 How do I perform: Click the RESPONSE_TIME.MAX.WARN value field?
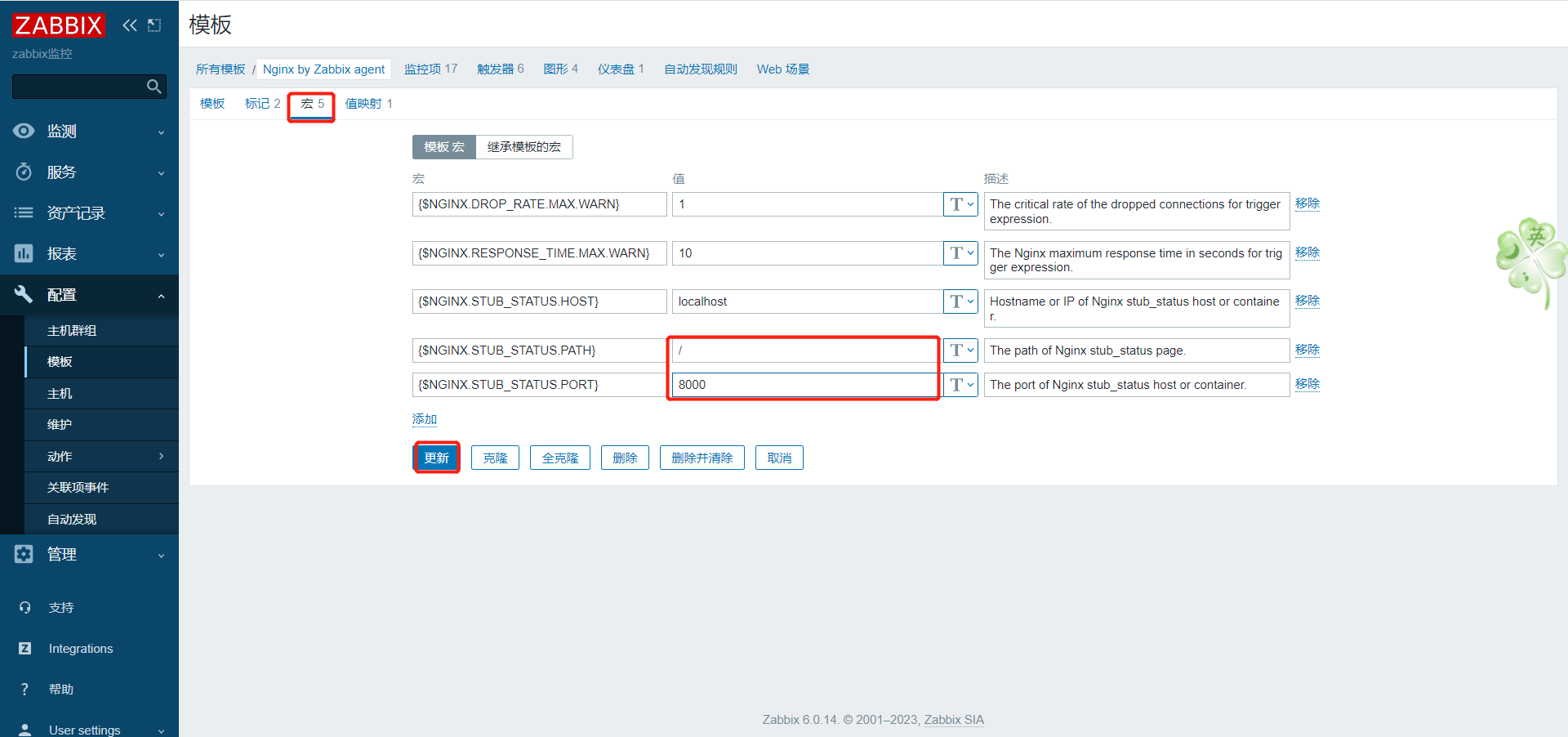[808, 253]
